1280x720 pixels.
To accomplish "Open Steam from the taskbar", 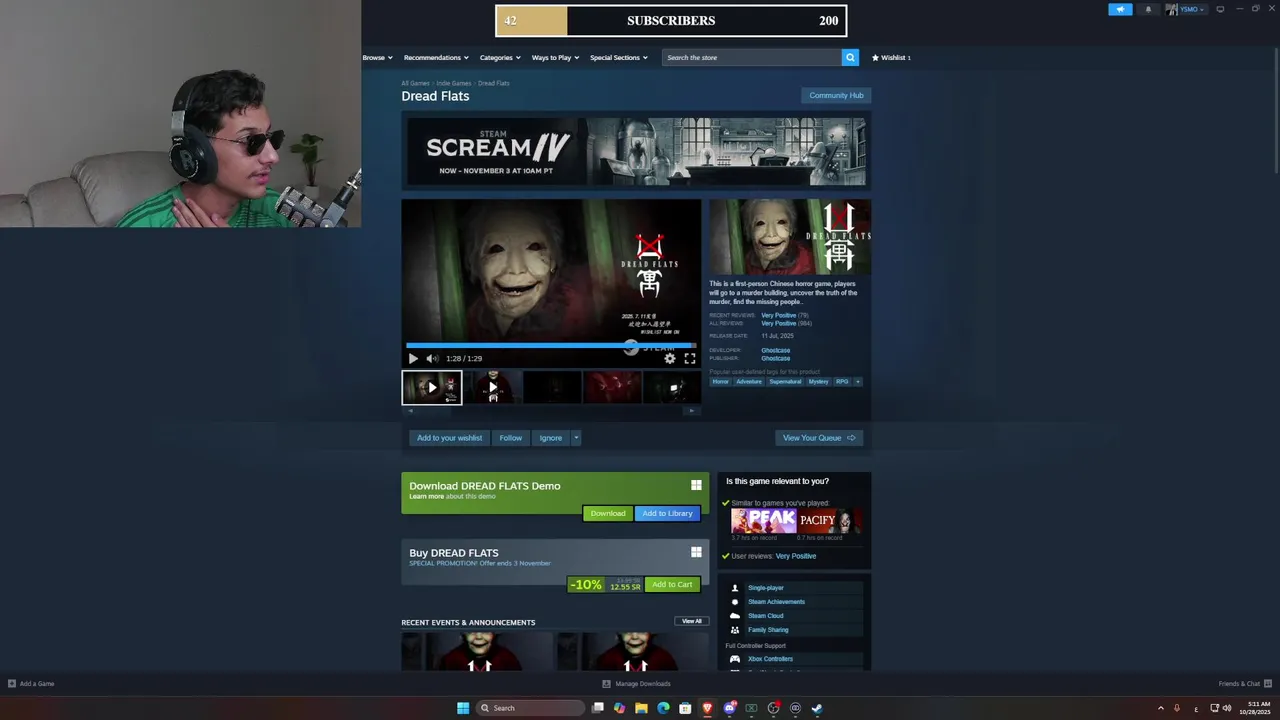I will [x=817, y=708].
